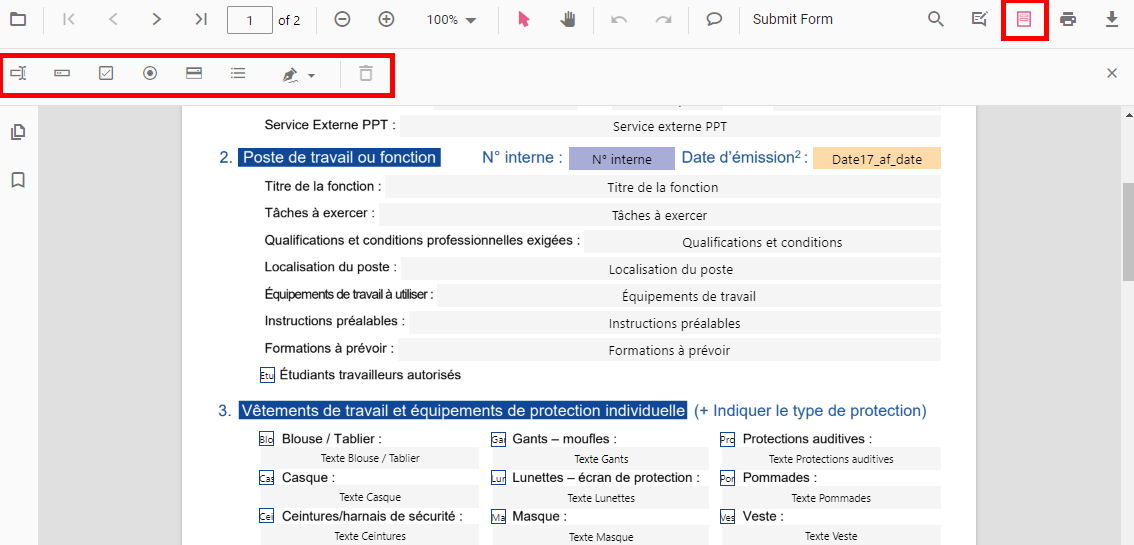Click the Texte Blouse / Tablier field
Viewport: 1134px width, 545px height.
370,458
